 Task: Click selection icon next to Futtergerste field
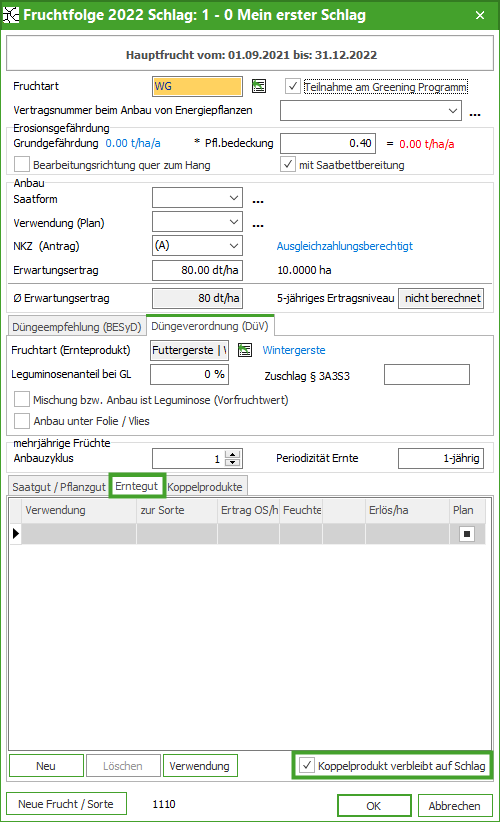(245, 350)
